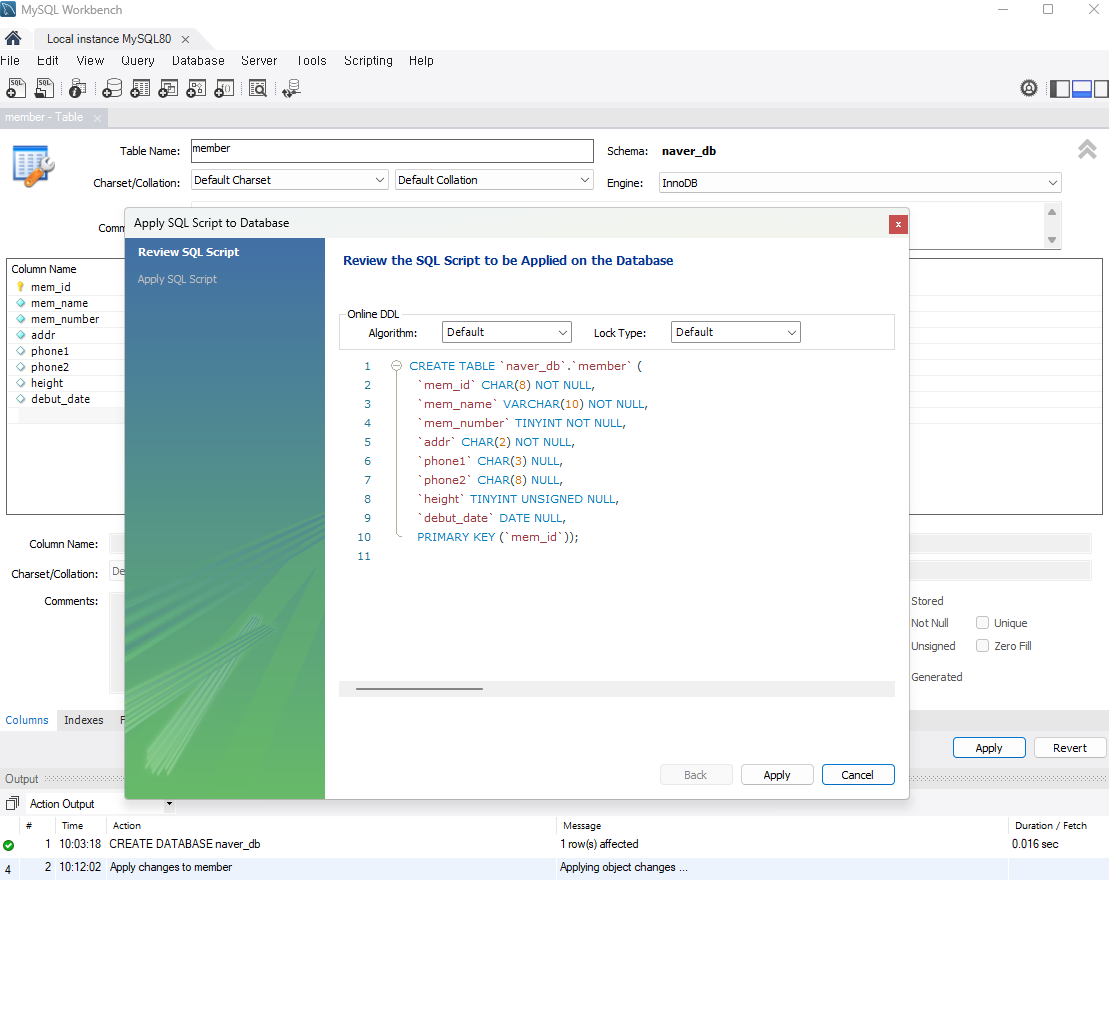This screenshot has width=1109, height=1015.
Task: Toggle the Zero Fill checkbox
Action: tap(982, 645)
